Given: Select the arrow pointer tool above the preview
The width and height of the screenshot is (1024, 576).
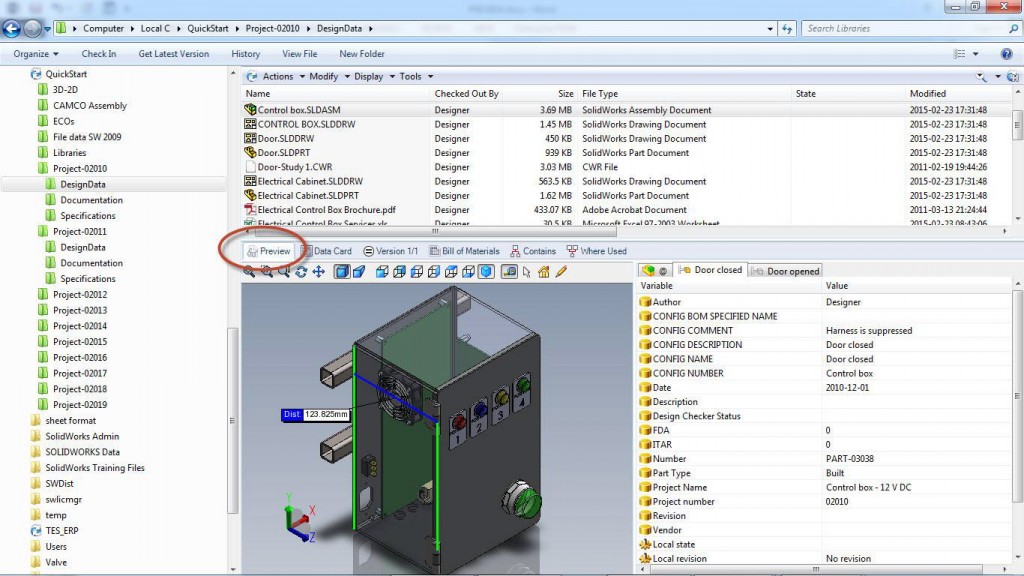Looking at the screenshot, I should tap(525, 271).
